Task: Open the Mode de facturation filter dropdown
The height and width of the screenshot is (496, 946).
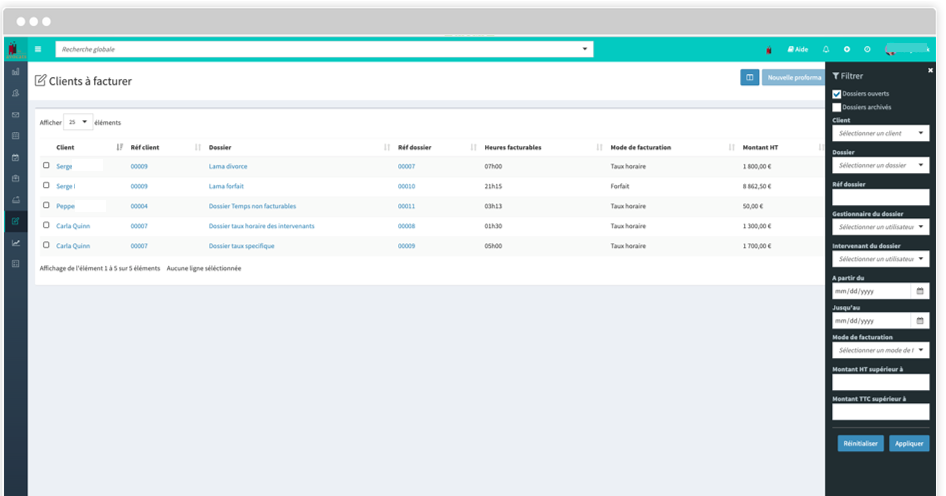Action: coord(880,350)
